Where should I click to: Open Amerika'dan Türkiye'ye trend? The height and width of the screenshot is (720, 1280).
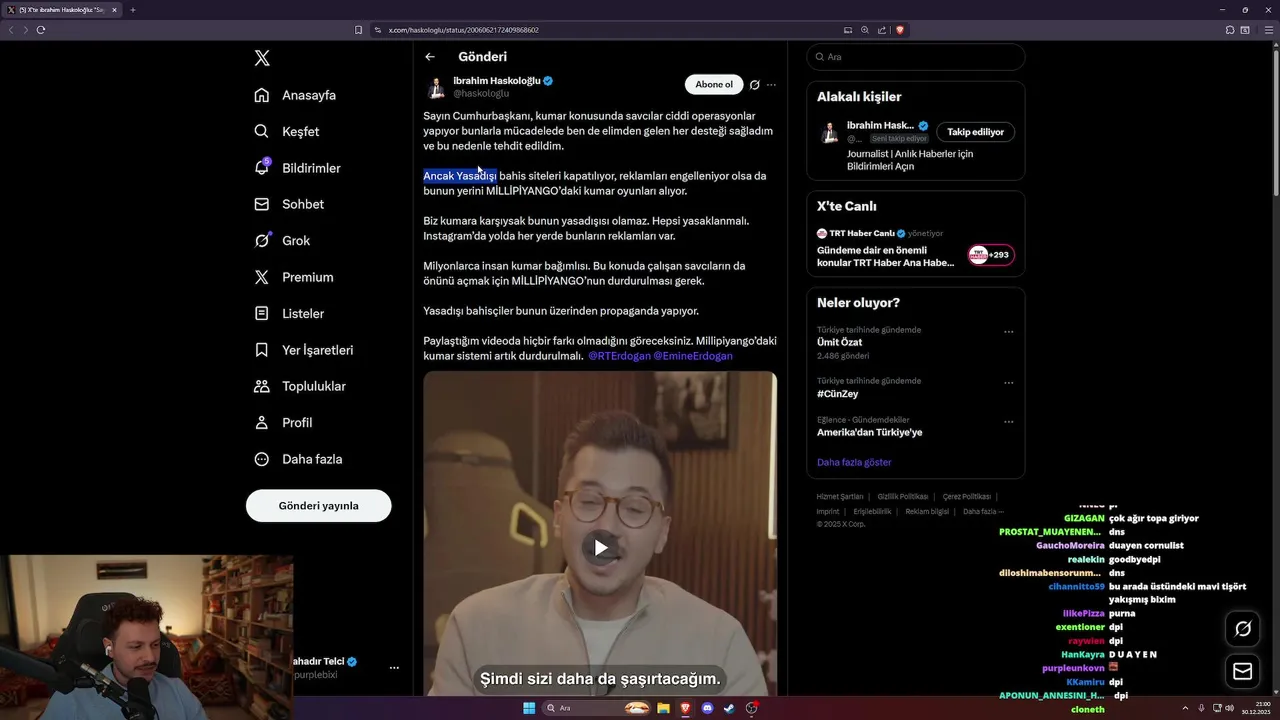[x=869, y=432]
